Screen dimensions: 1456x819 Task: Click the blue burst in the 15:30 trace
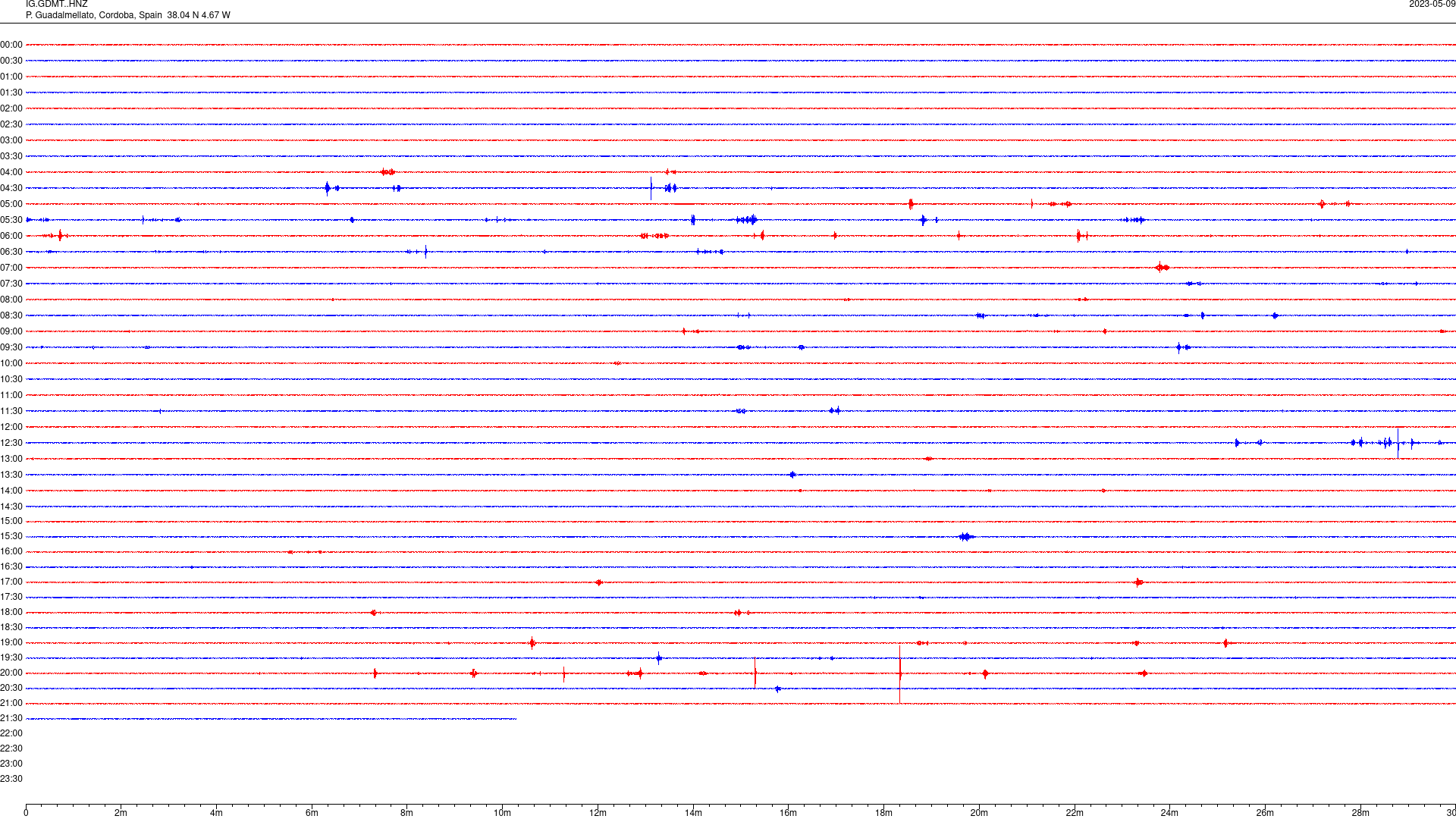[965, 537]
